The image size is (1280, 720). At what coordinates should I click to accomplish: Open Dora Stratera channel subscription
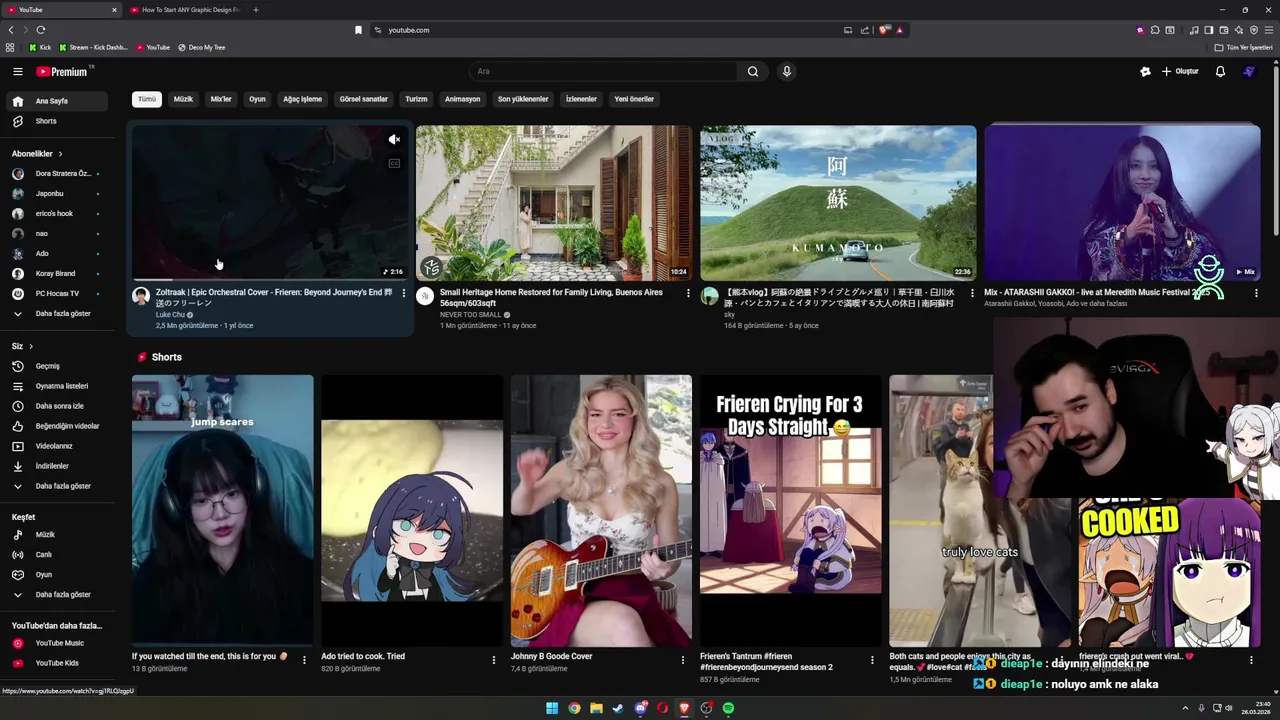point(56,174)
